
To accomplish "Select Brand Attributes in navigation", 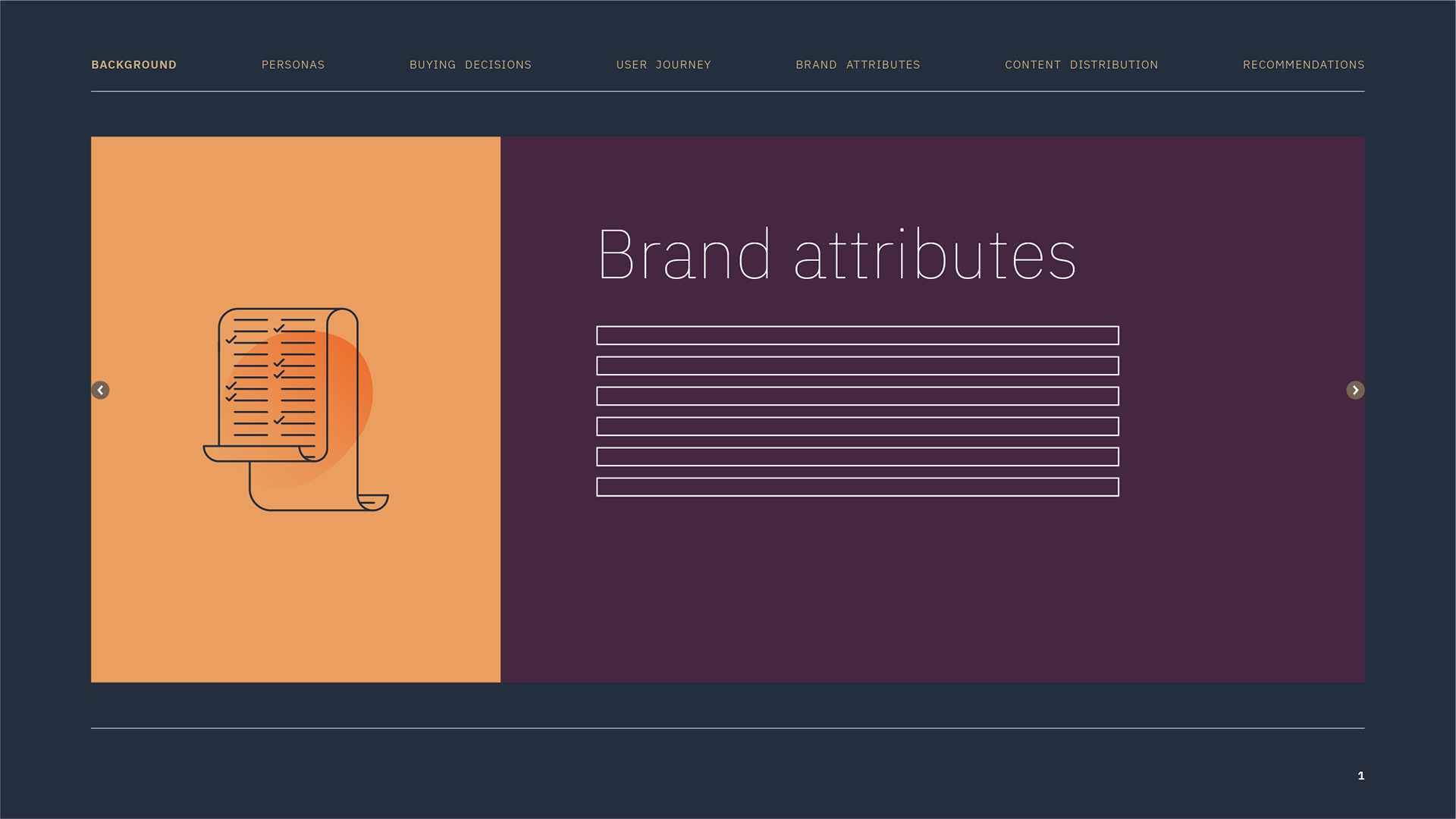I will (858, 64).
